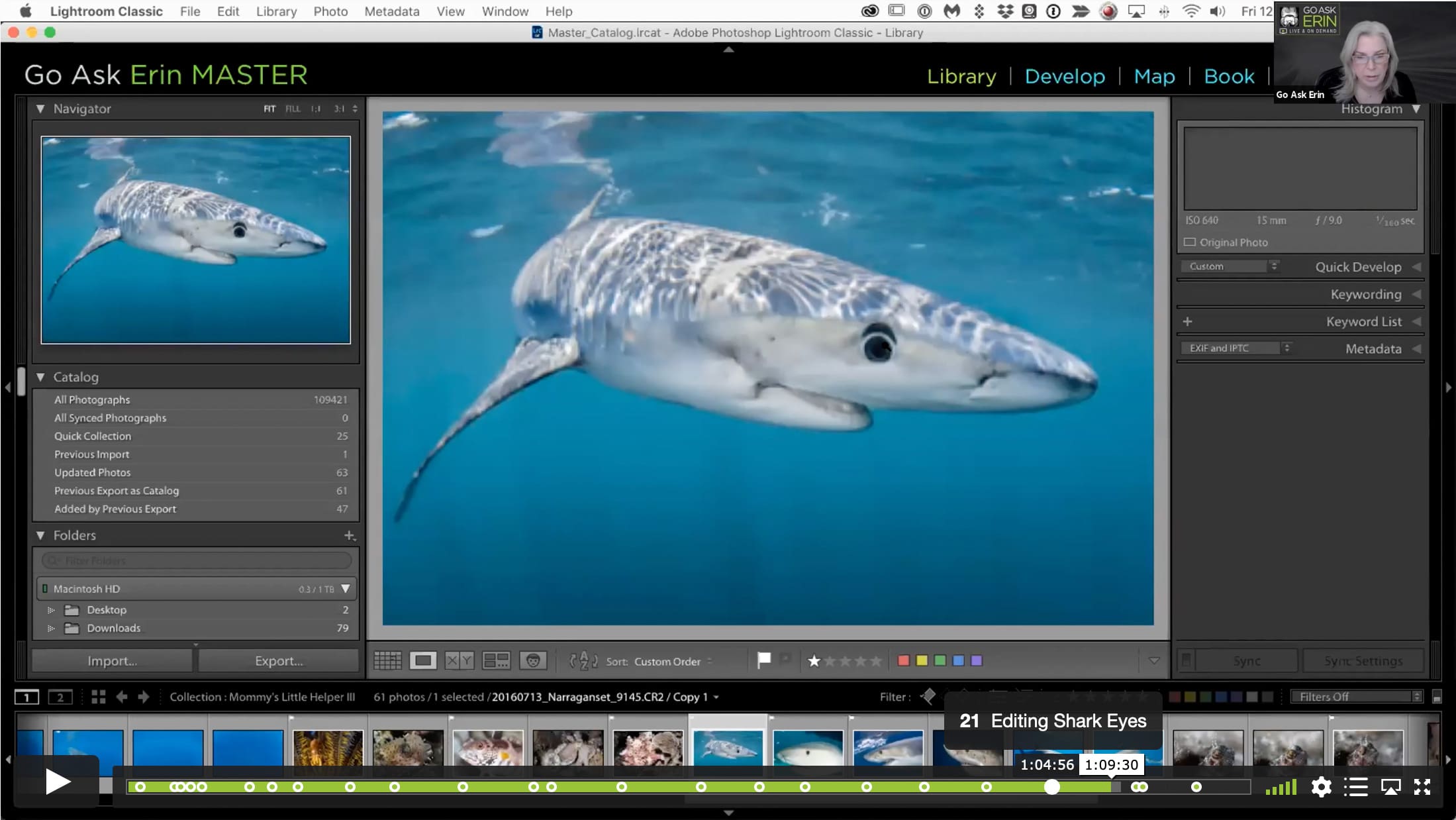Switch to Loupe view icon
This screenshot has height=820, width=1456.
[x=422, y=660]
